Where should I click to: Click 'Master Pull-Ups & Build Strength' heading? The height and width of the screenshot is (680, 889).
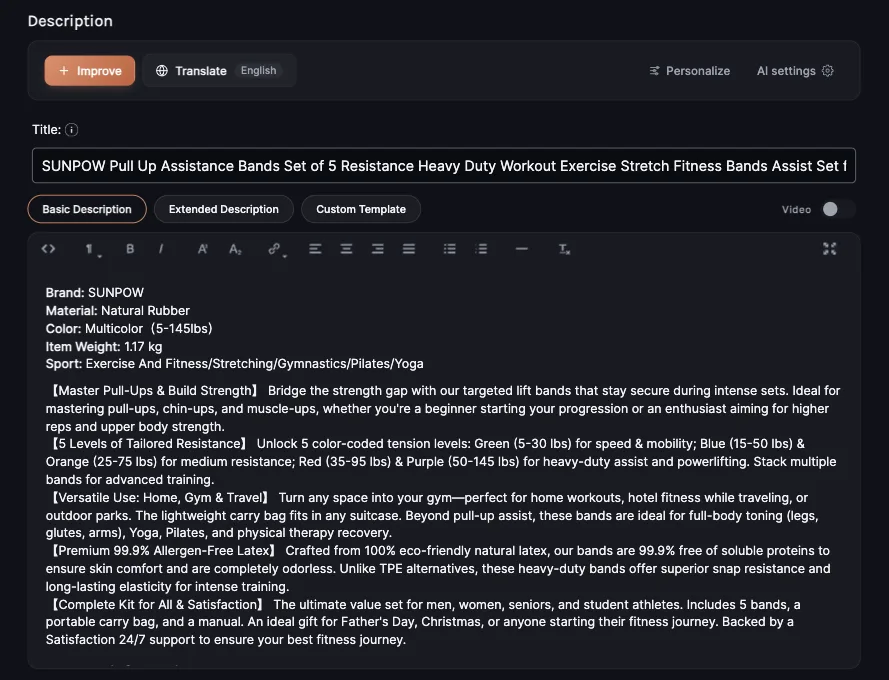click(154, 391)
